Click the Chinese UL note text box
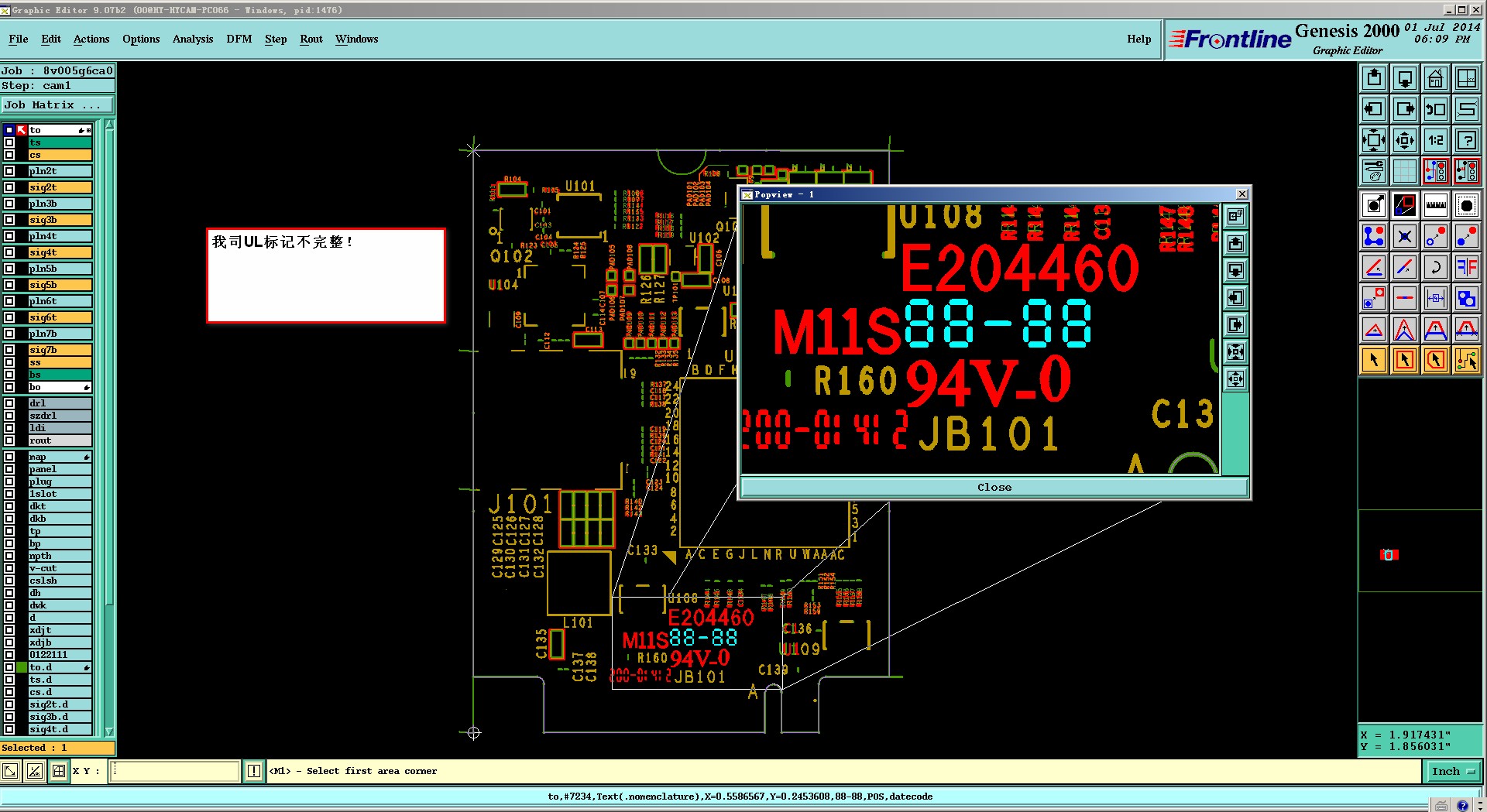Screen dimensions: 1487x812 [x=326, y=276]
